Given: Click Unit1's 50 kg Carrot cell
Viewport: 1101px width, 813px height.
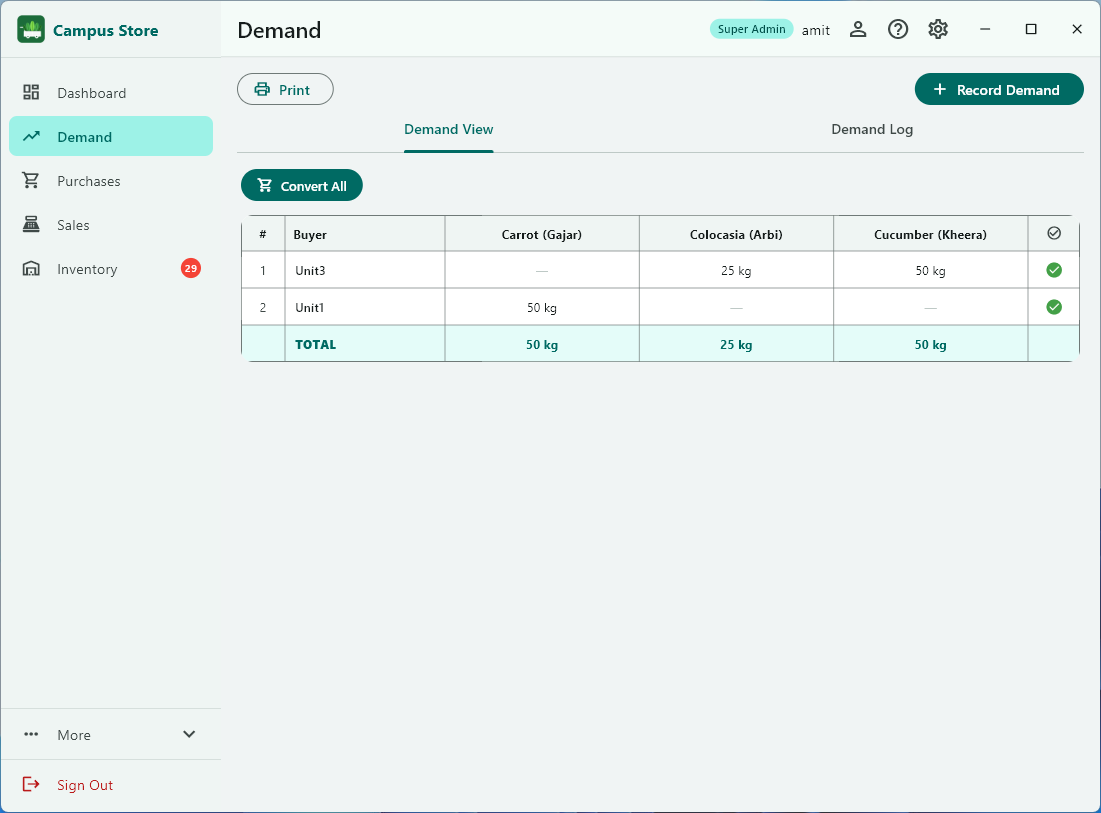Looking at the screenshot, I should [541, 308].
